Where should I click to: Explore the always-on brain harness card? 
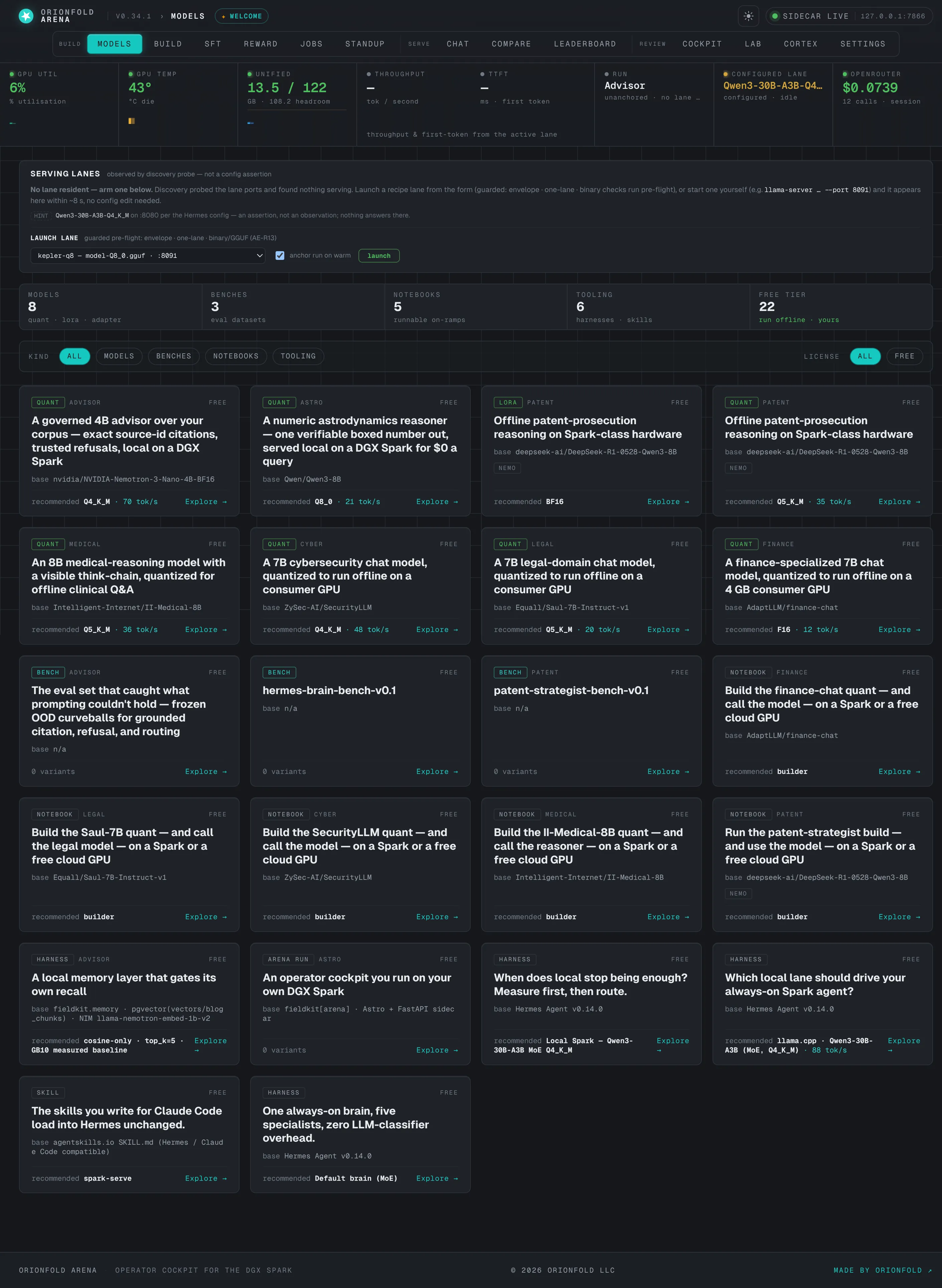click(437, 1178)
